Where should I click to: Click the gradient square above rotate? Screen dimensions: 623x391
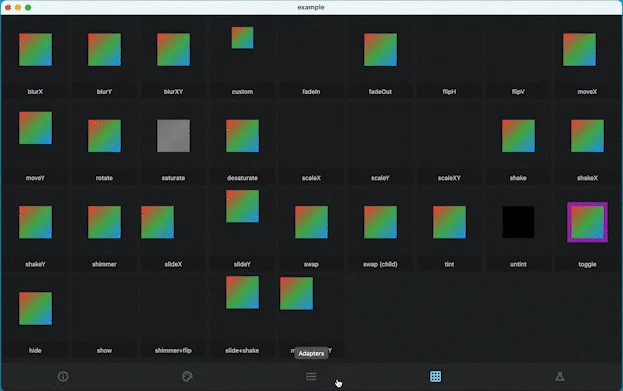pos(104,135)
